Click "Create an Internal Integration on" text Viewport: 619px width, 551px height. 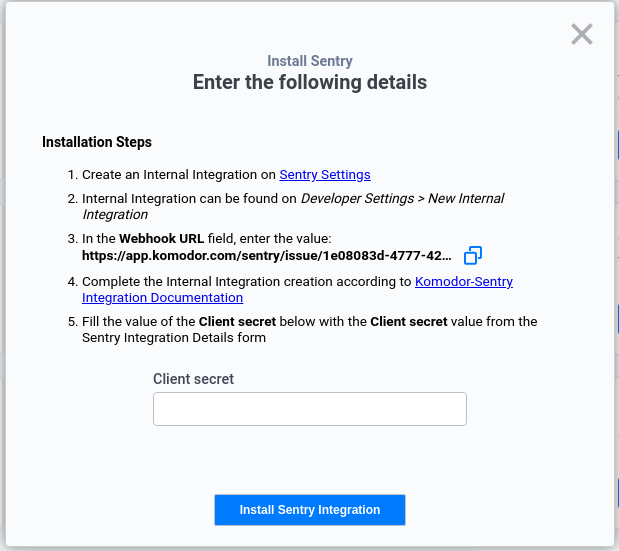pos(178,174)
